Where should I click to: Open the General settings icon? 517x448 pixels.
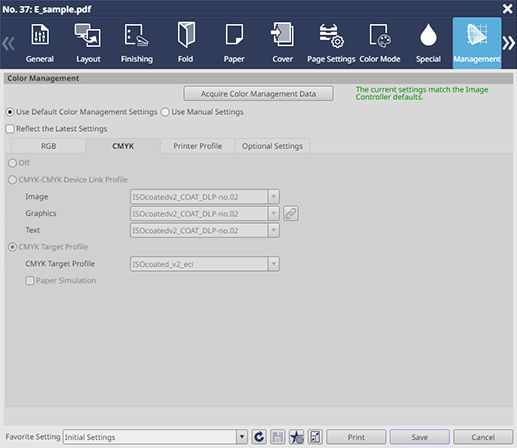click(40, 35)
